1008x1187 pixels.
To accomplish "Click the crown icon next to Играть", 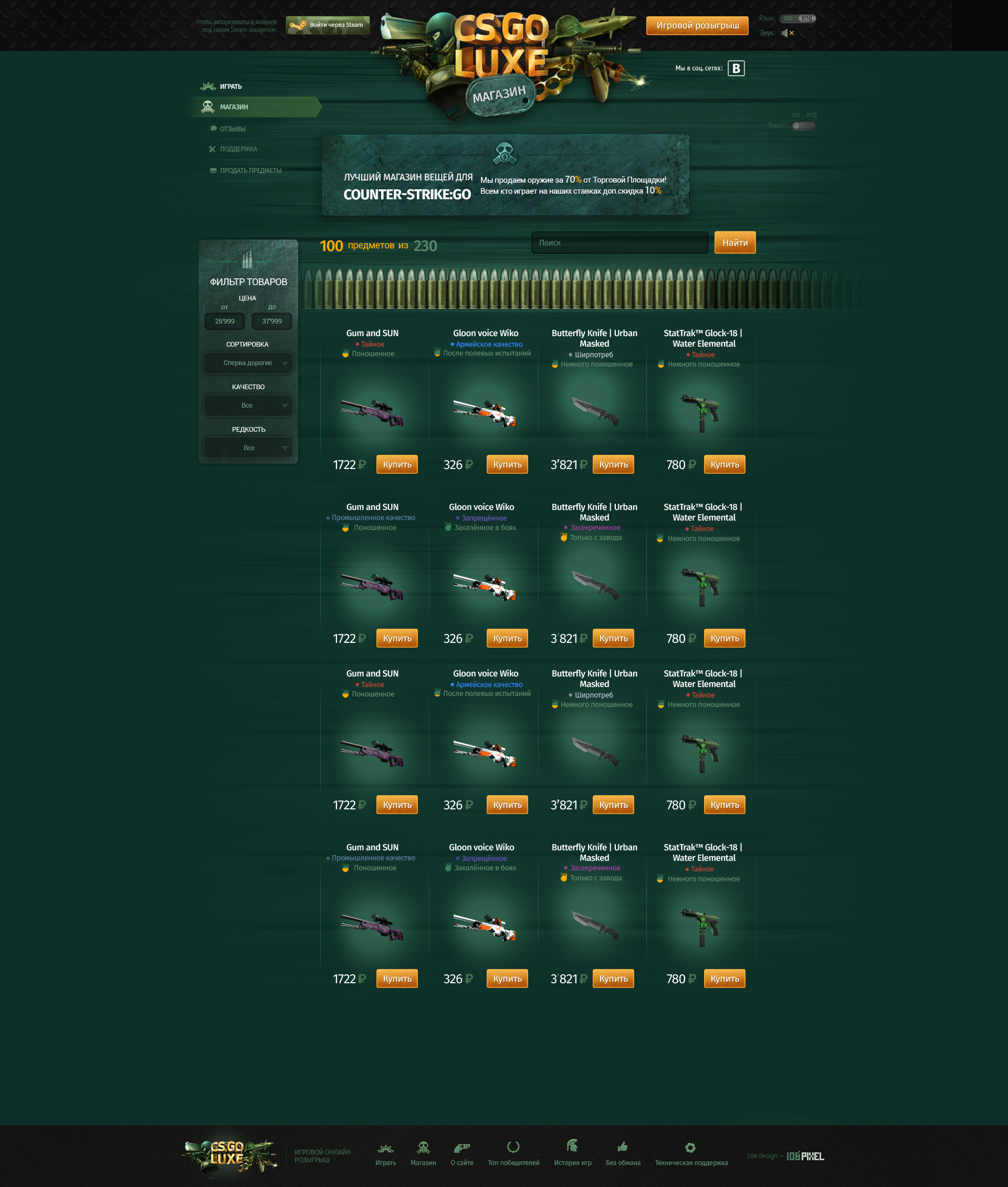I will click(208, 86).
